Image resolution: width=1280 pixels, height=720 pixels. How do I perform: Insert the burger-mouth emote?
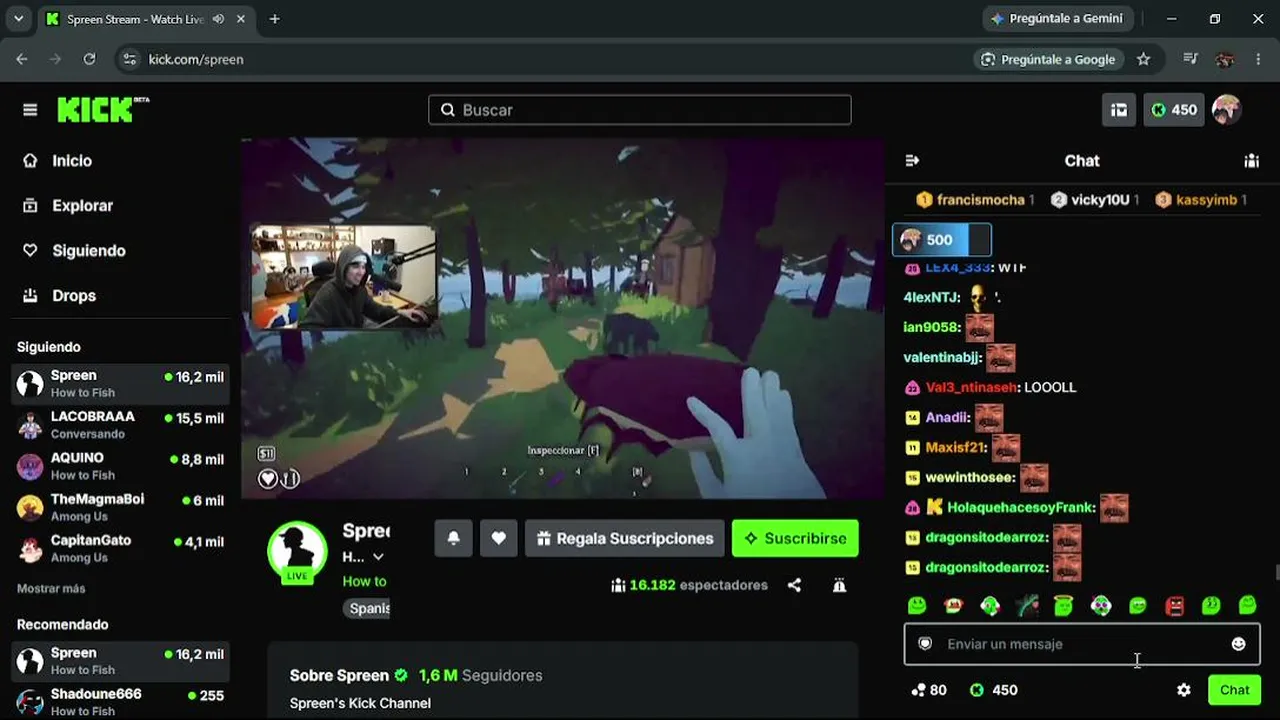point(953,605)
